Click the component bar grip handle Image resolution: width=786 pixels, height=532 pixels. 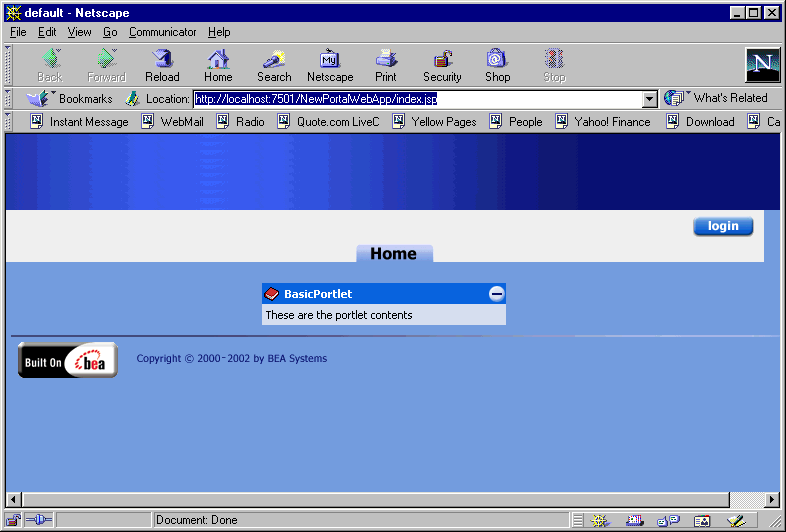[x=577, y=520]
